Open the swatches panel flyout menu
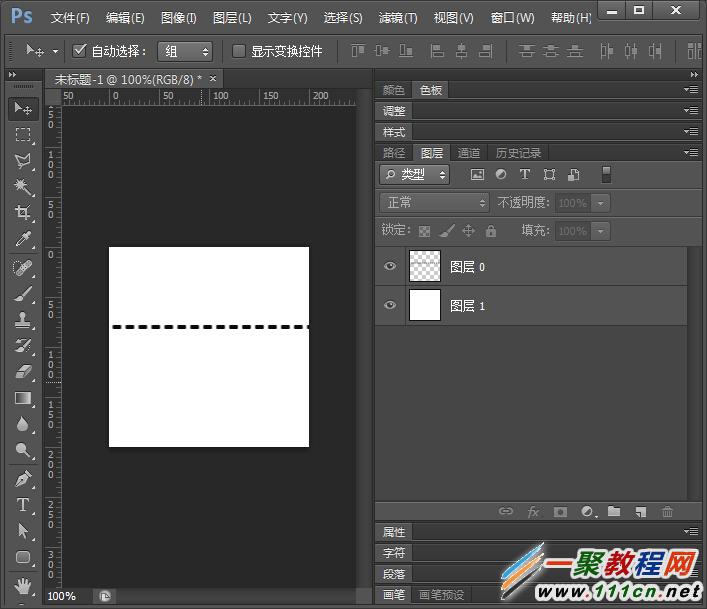The width and height of the screenshot is (707, 609). pyautogui.click(x=691, y=90)
